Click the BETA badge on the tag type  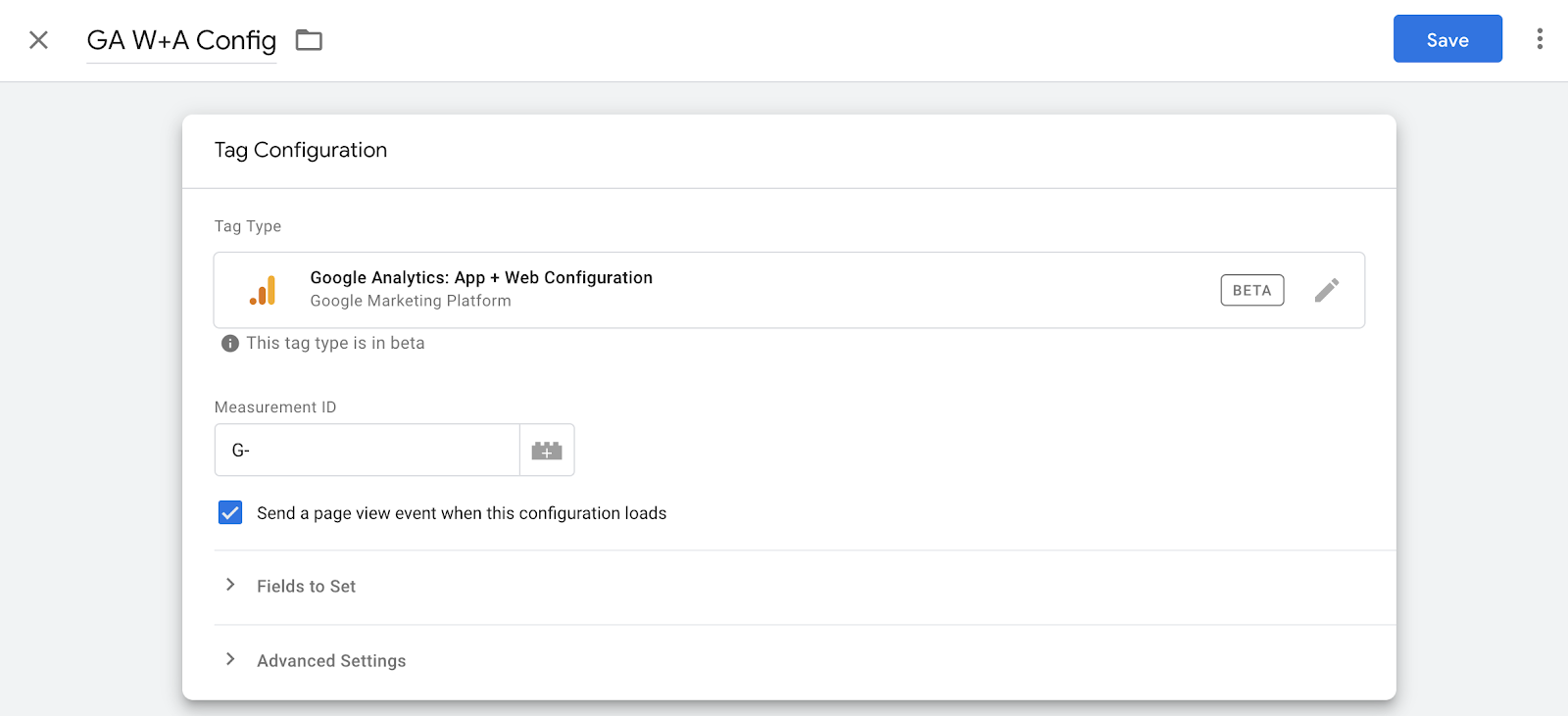point(1251,290)
